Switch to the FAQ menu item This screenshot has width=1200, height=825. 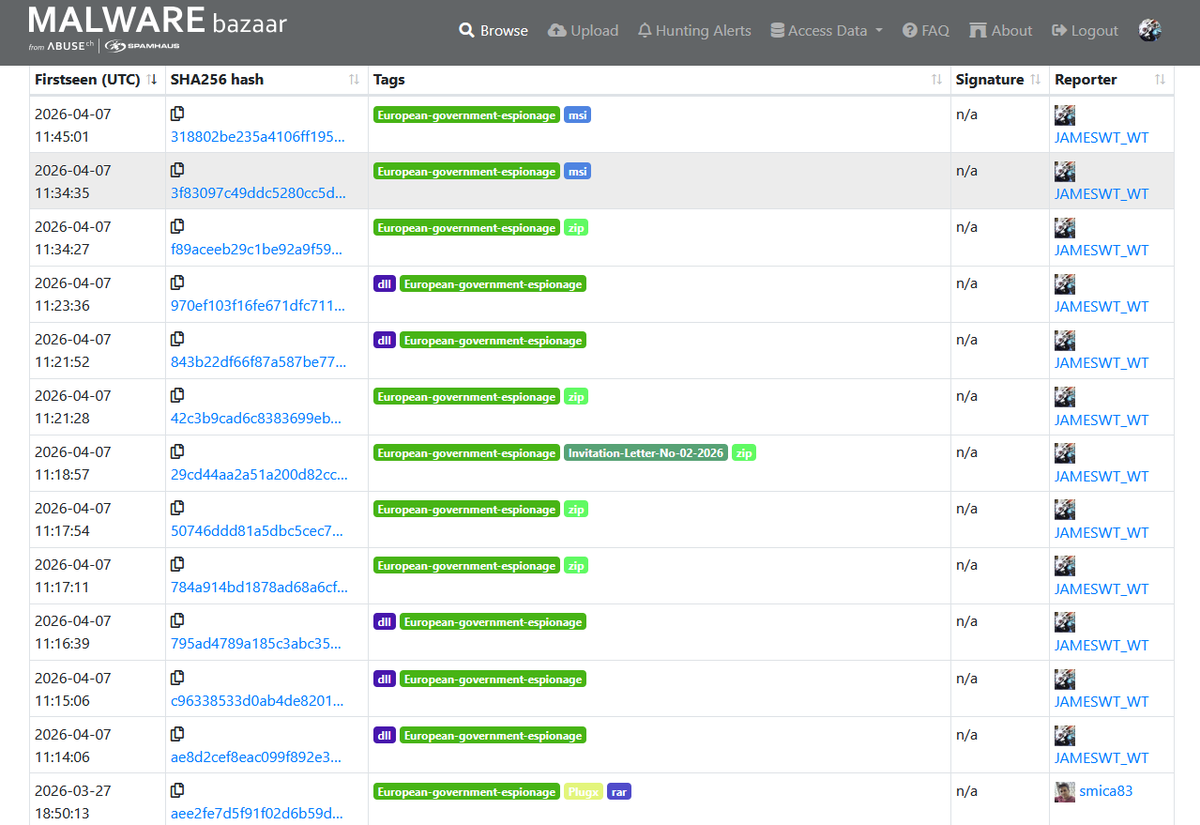point(925,30)
